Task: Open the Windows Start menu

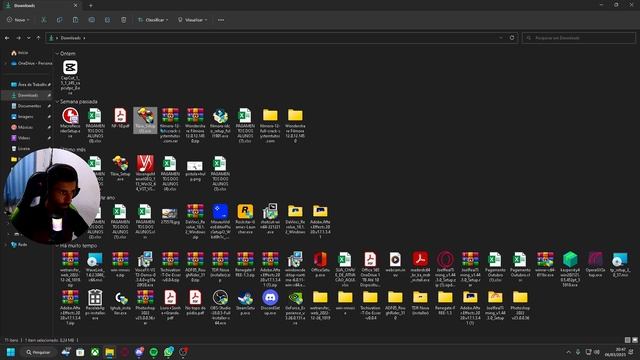Action: click(x=11, y=352)
